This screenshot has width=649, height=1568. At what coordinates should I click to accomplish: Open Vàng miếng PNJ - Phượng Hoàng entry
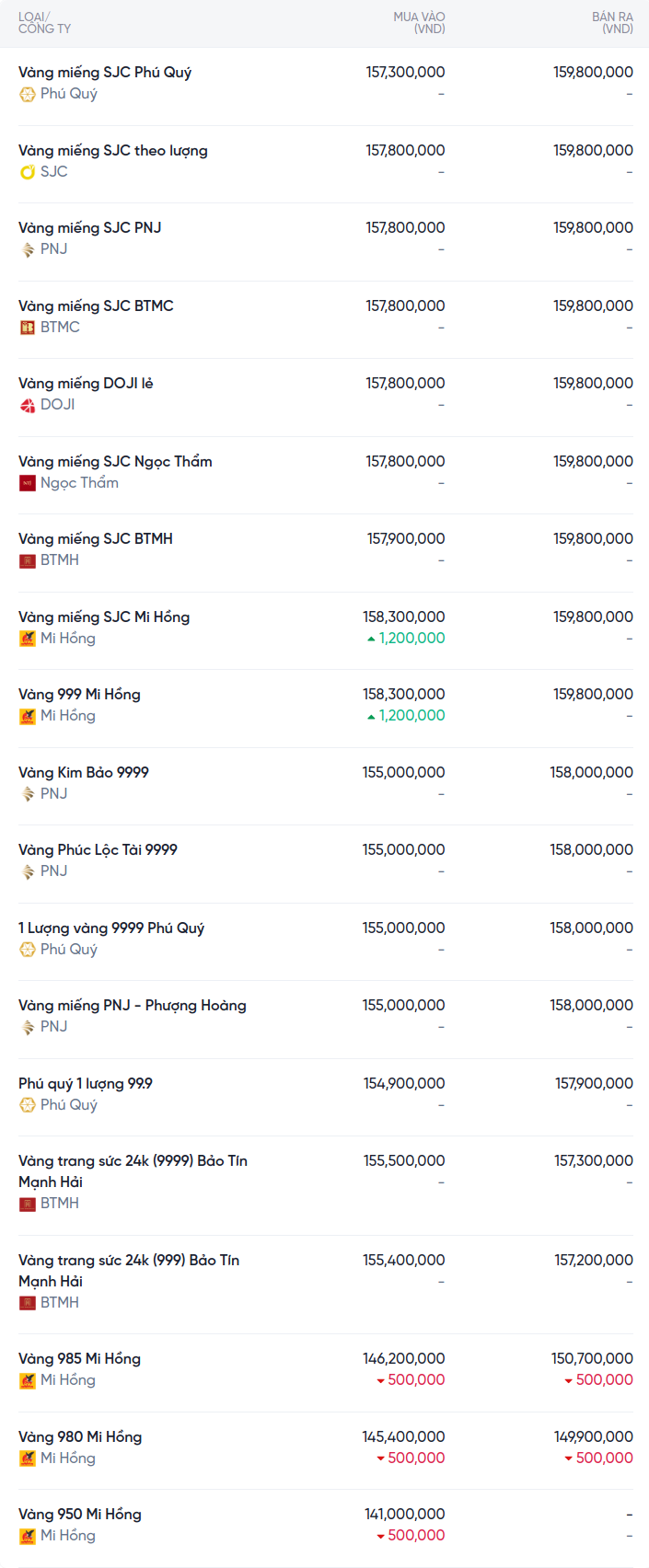pos(133,1005)
